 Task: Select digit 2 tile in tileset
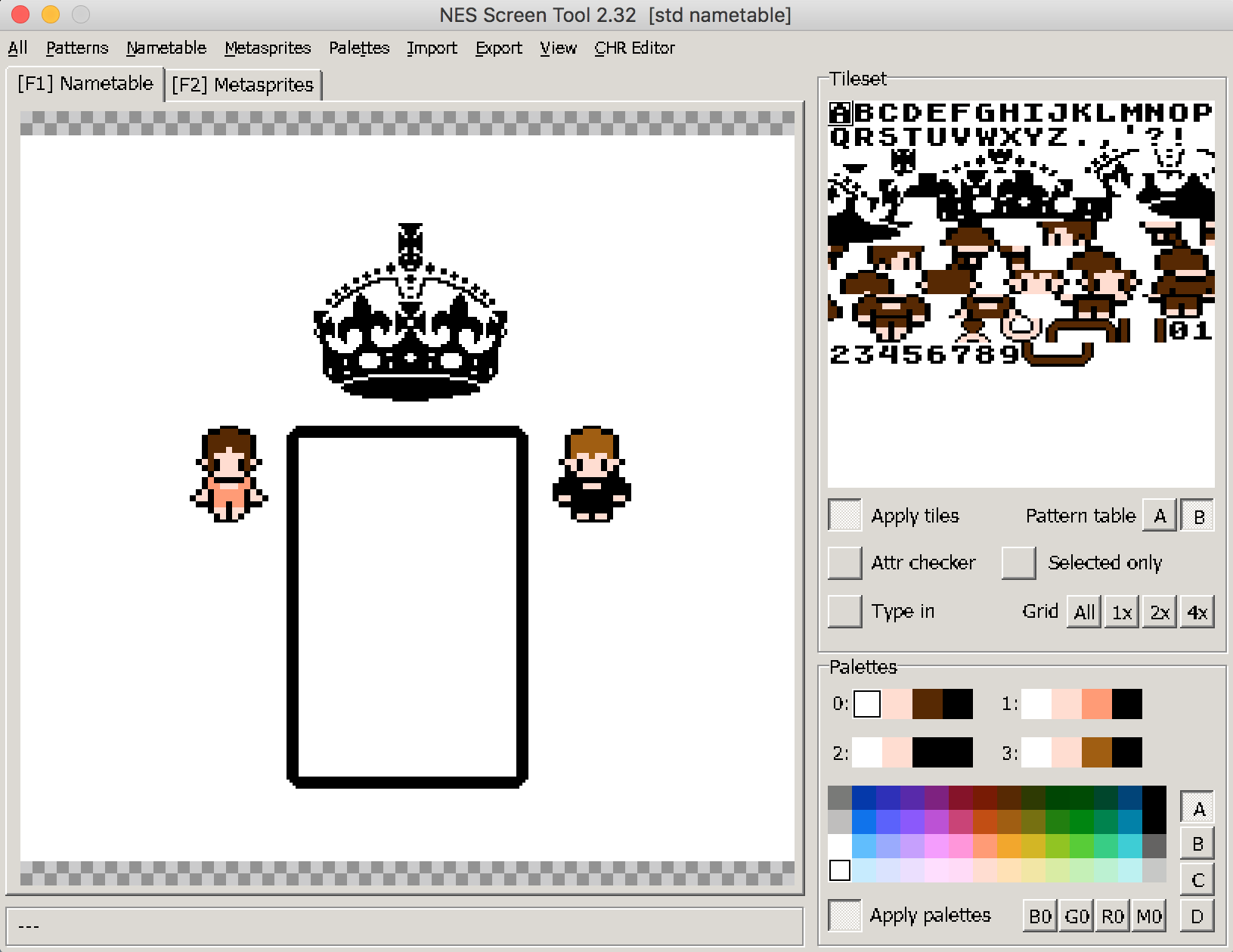841,355
